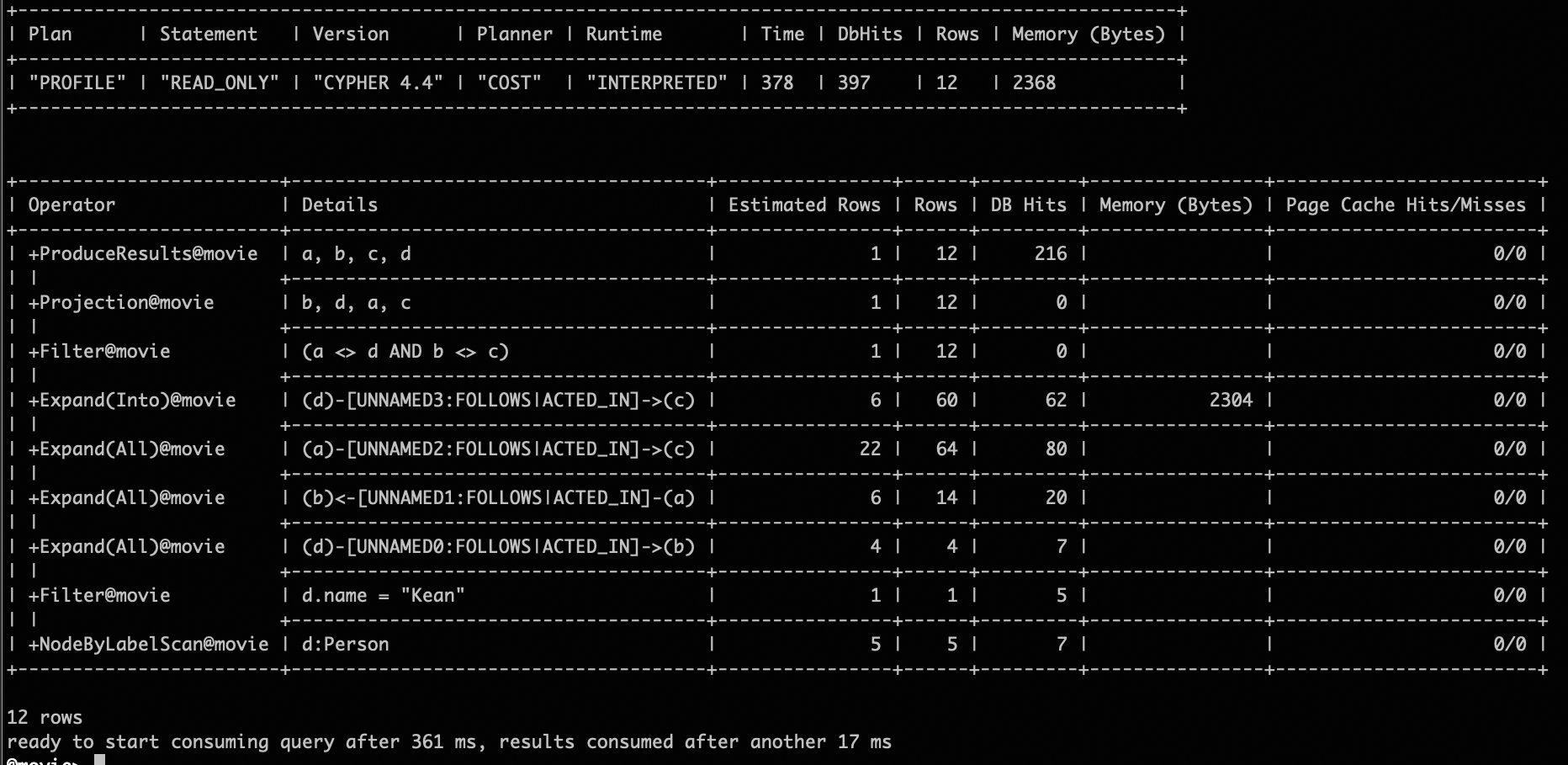The width and height of the screenshot is (1568, 765).
Task: Select the +NodeByLabelScan@movie operator
Action: [x=148, y=644]
